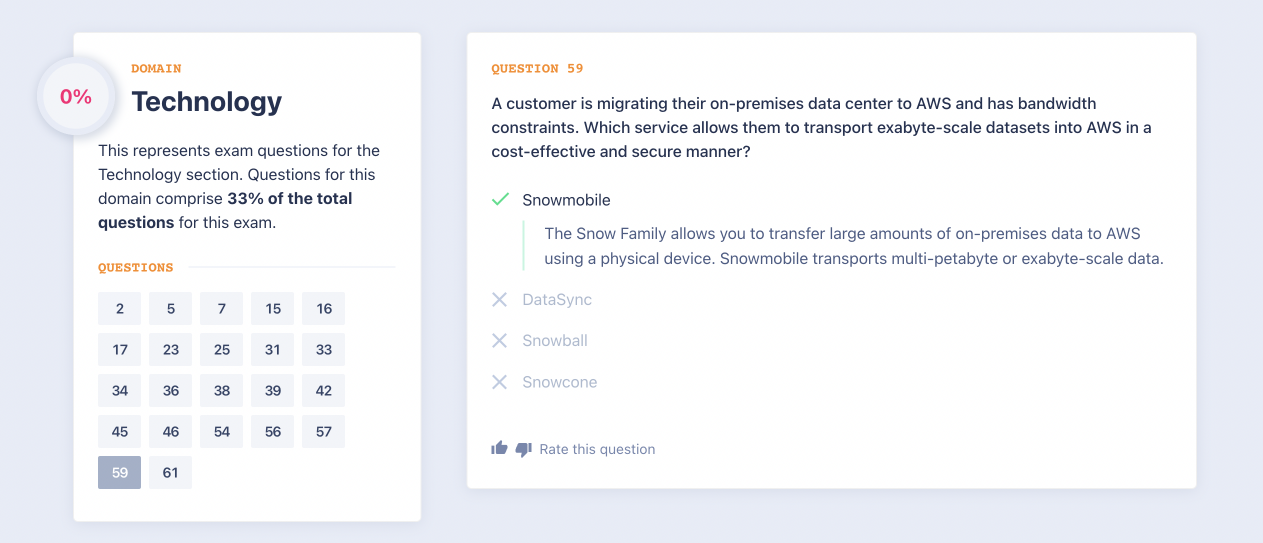Select the DataSync answer option

pos(557,299)
